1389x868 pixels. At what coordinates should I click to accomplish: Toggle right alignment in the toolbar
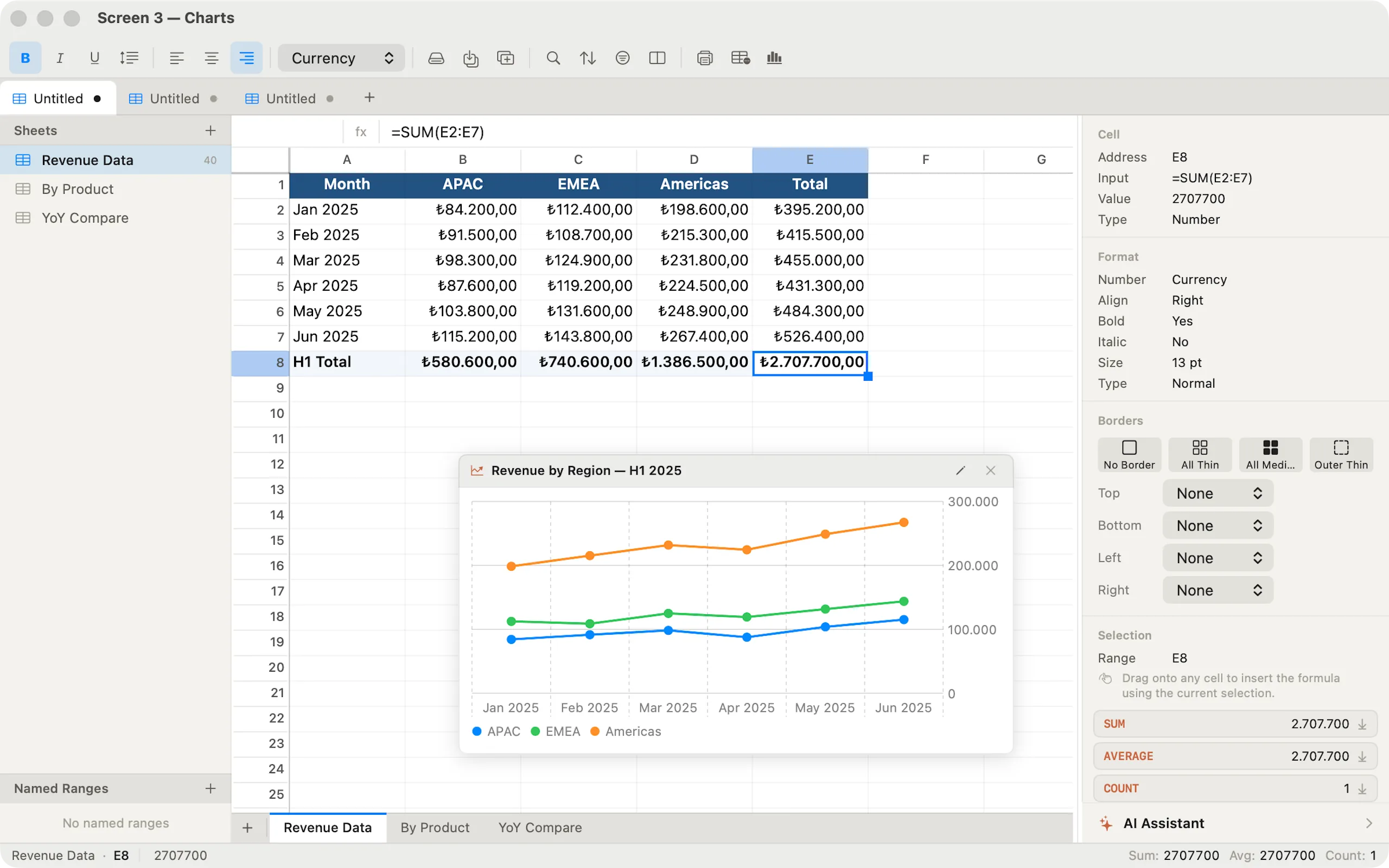246,58
